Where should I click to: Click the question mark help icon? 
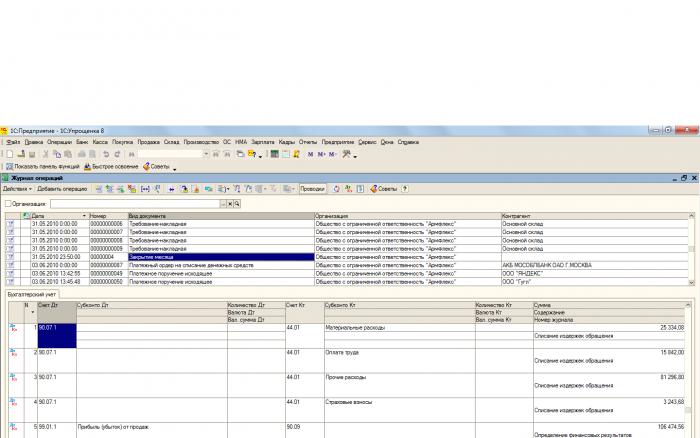tap(404, 189)
